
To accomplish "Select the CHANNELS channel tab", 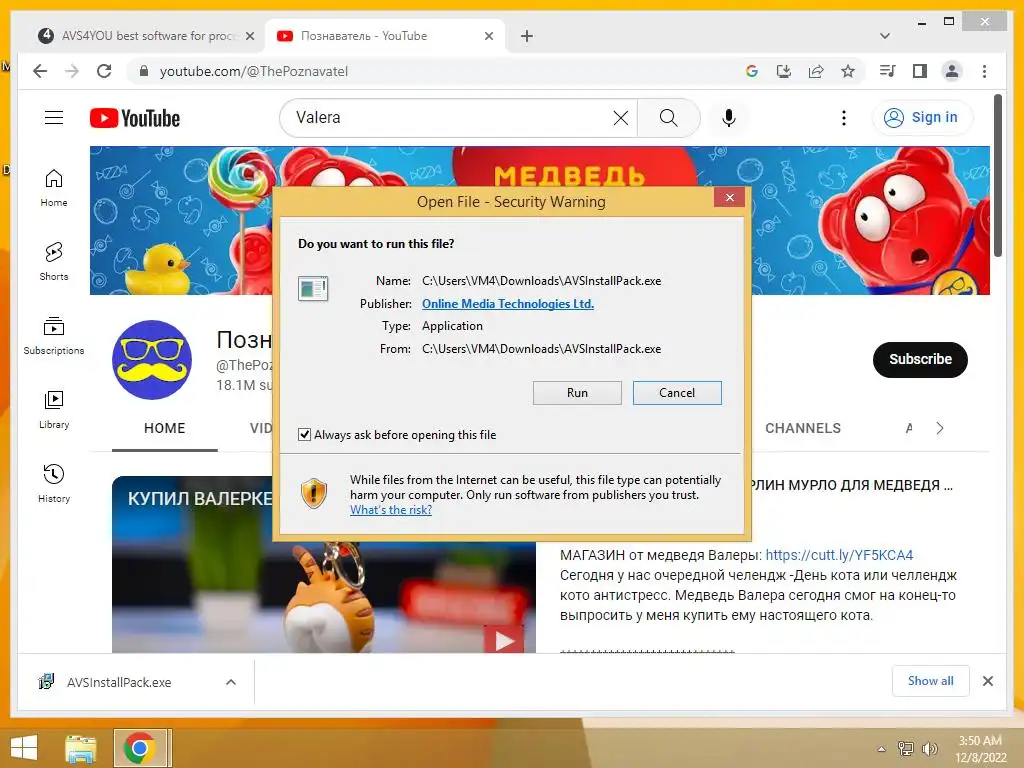I will (803, 428).
